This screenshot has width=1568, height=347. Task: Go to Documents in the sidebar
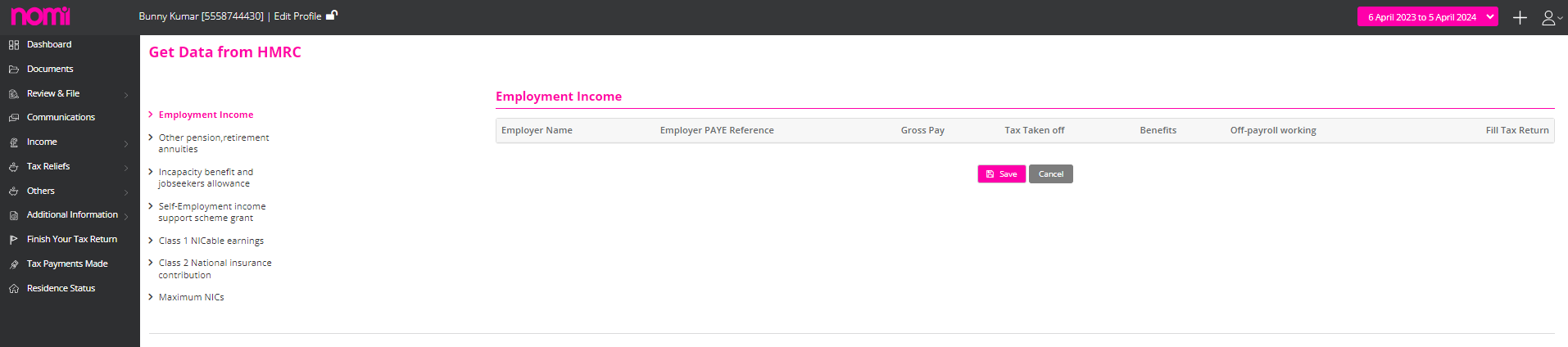click(50, 69)
